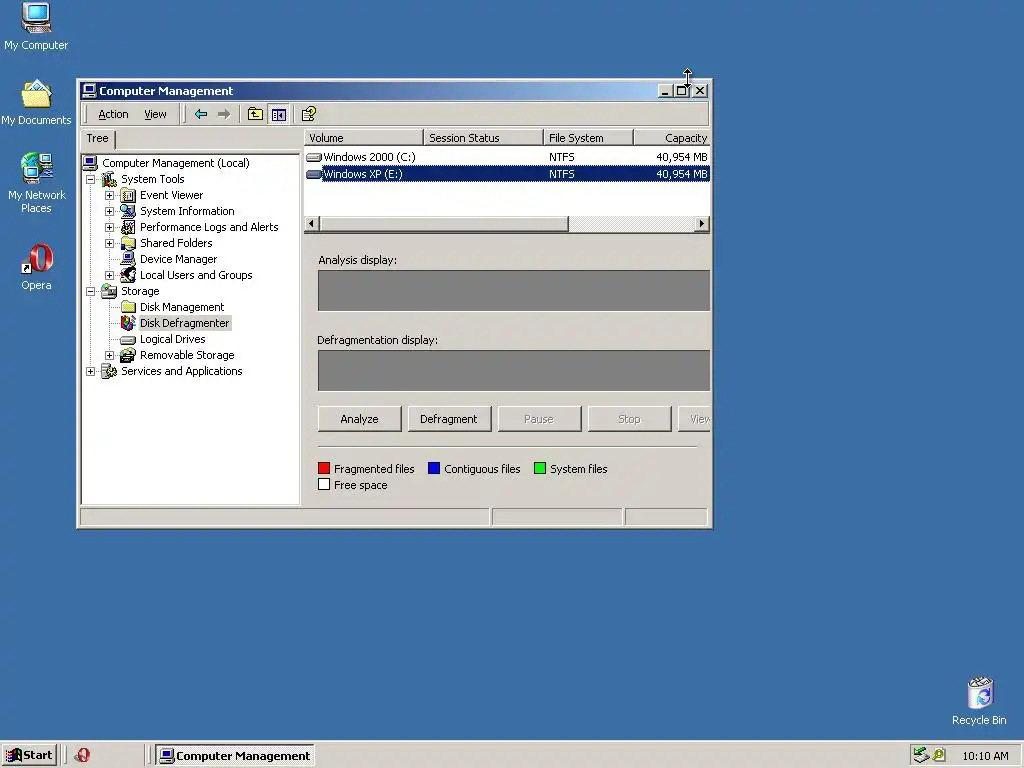Click the Defragment button

[x=449, y=419]
